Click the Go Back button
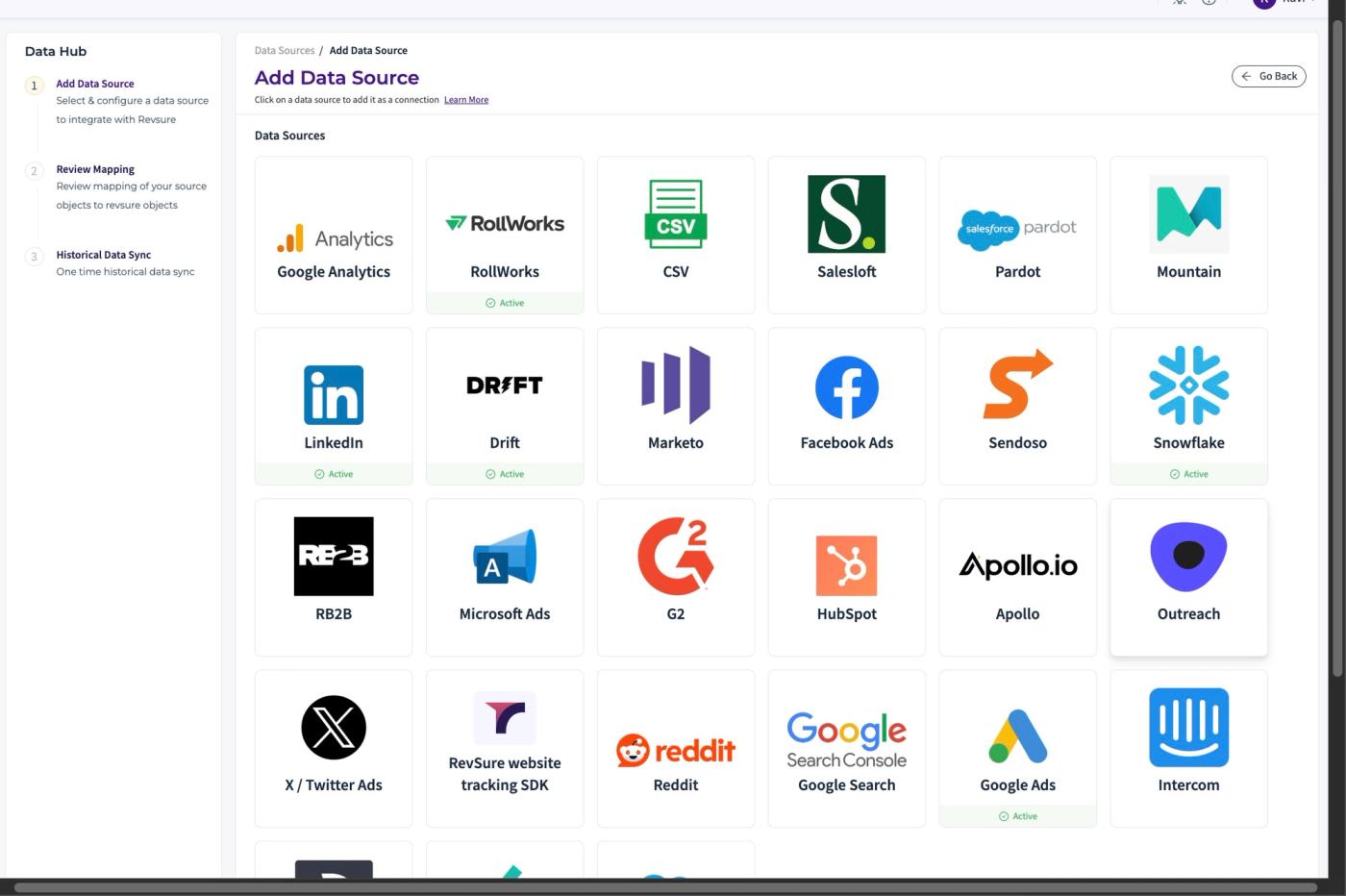The height and width of the screenshot is (896, 1346). [1269, 76]
